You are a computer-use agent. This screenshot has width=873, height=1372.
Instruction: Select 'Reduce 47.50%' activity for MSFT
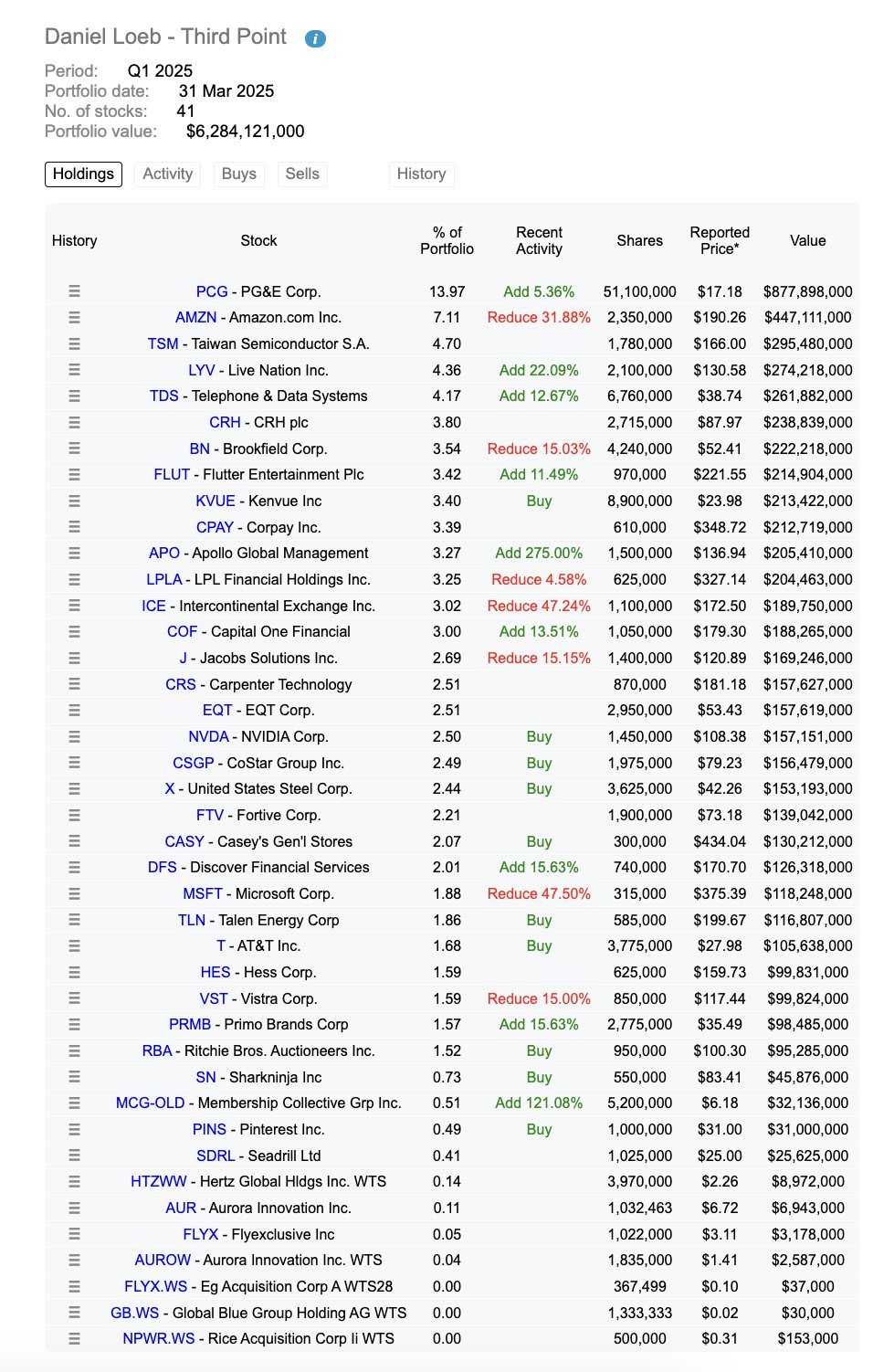(x=539, y=893)
